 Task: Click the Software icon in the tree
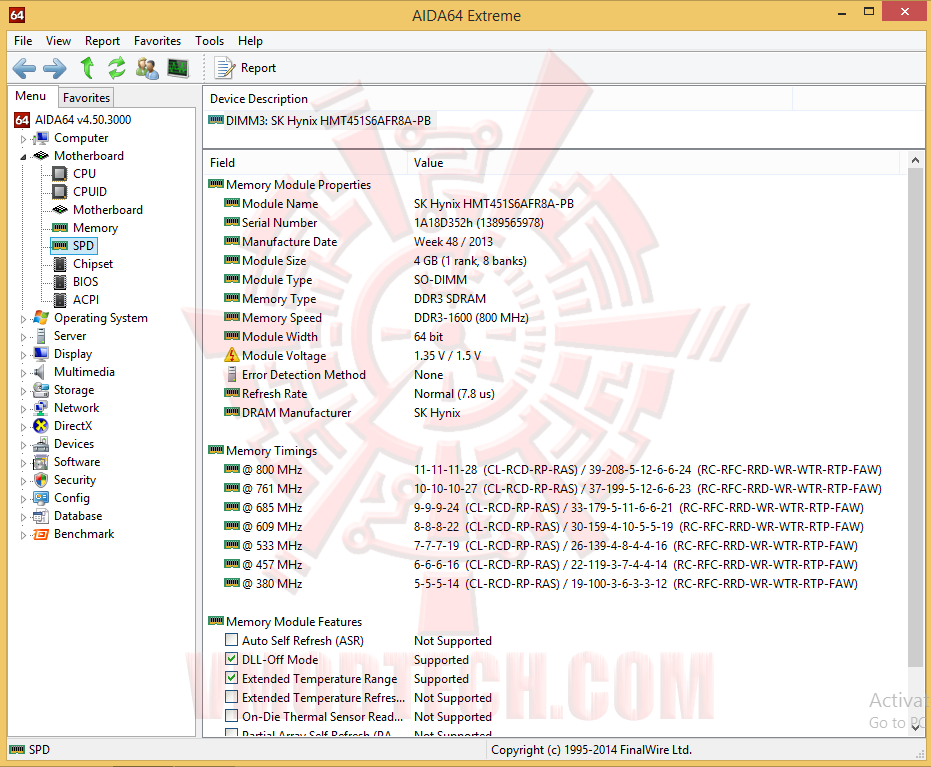click(x=41, y=462)
